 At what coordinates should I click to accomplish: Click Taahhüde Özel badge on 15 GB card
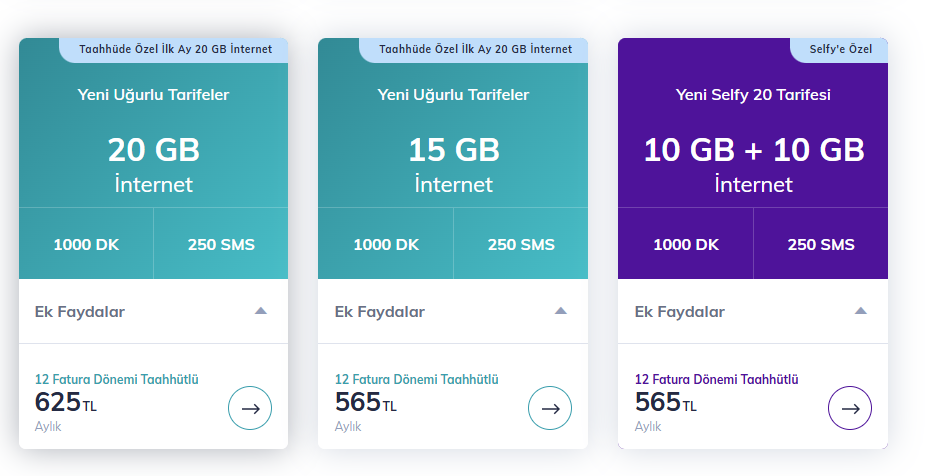pyautogui.click(x=474, y=50)
